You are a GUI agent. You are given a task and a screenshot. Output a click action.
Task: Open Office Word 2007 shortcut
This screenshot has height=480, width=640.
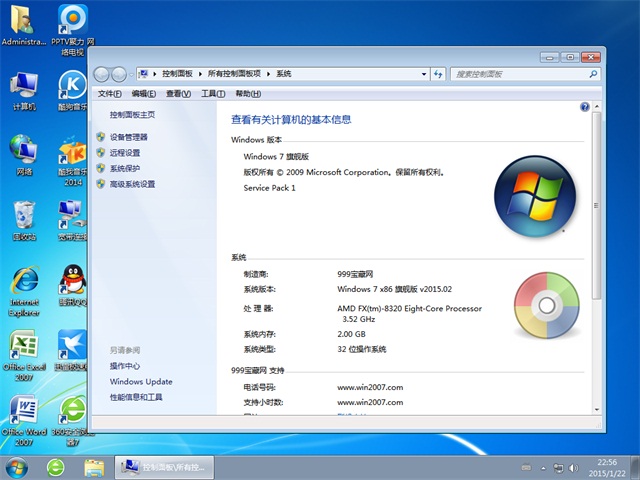click(x=24, y=420)
